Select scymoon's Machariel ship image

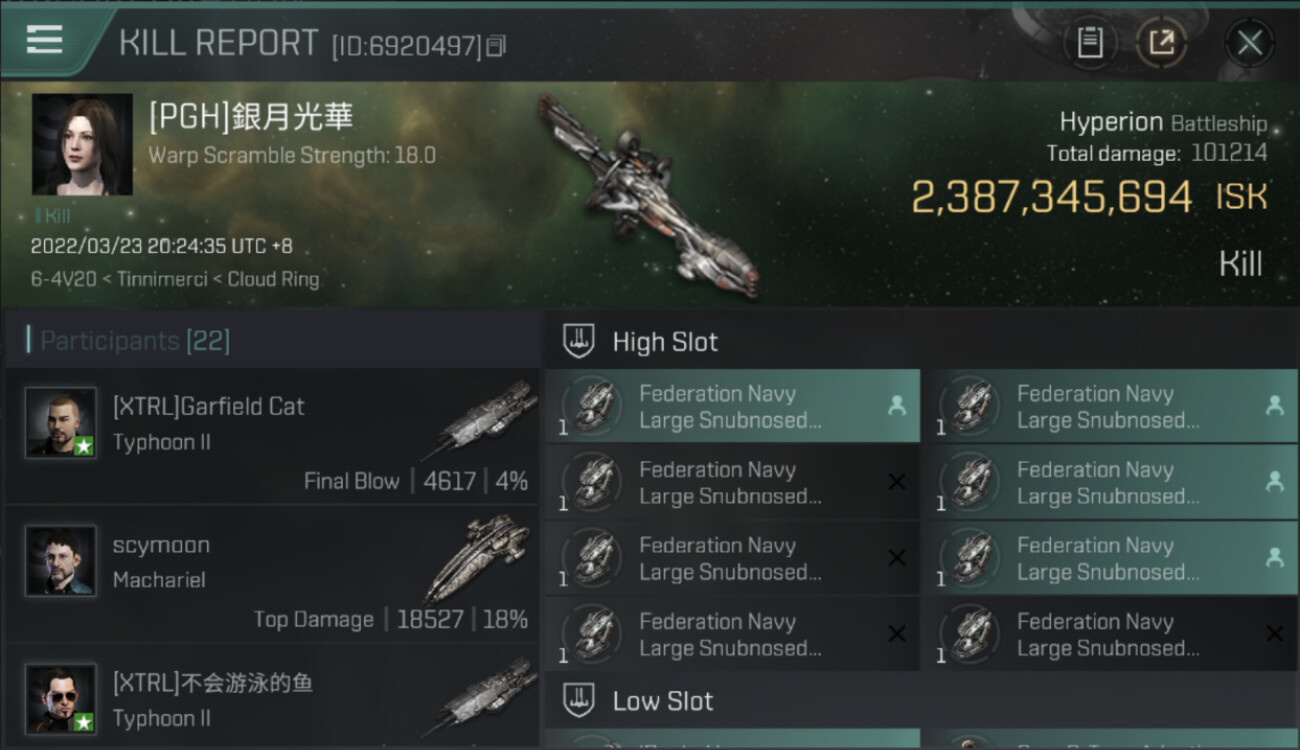pyautogui.click(x=480, y=558)
